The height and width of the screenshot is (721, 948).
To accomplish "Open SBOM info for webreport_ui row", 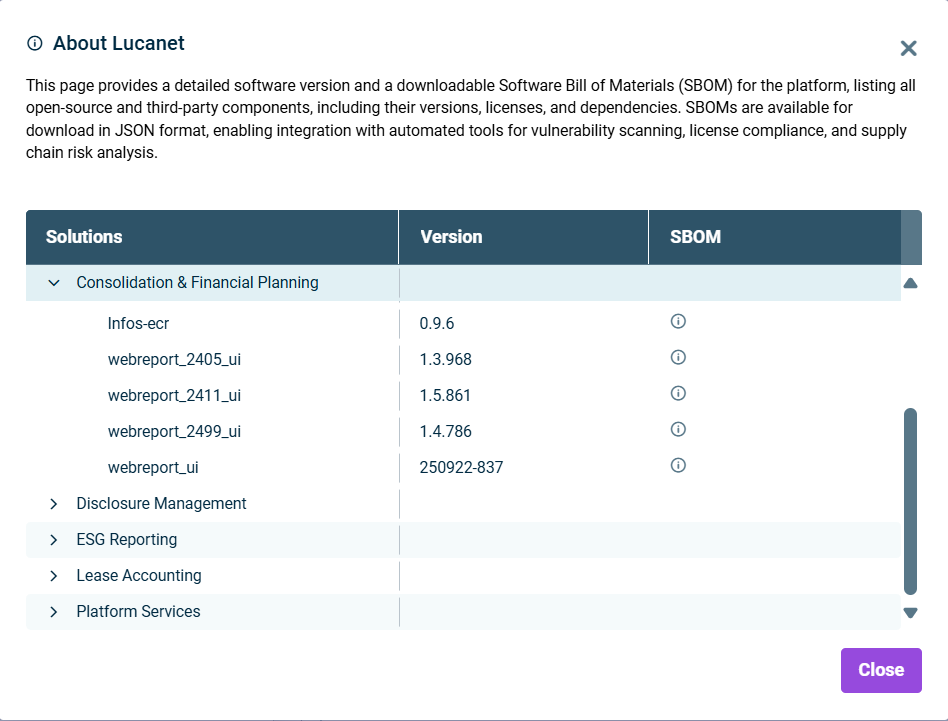I will tap(678, 465).
